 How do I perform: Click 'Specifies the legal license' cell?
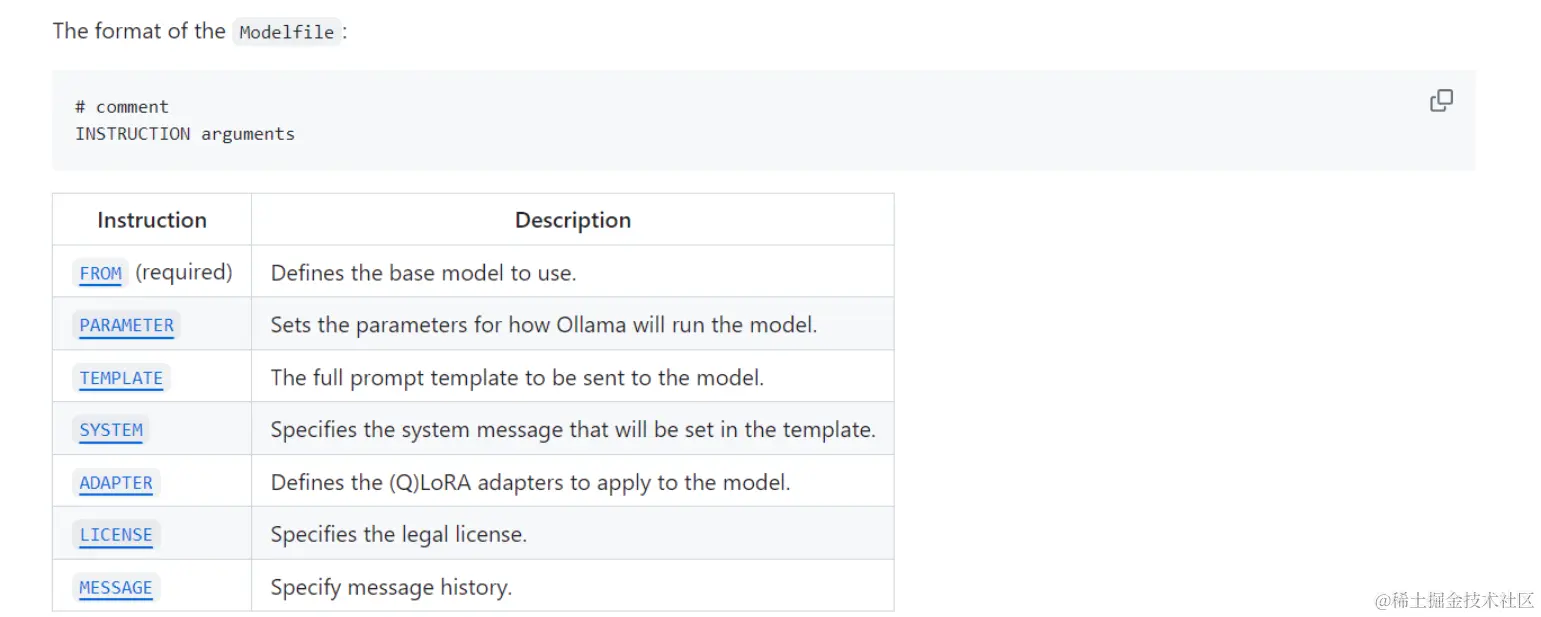[398, 535]
